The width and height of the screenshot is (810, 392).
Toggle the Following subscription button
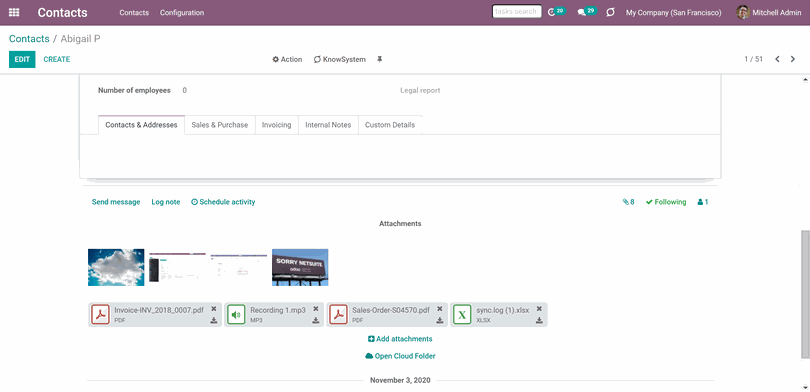(x=666, y=202)
